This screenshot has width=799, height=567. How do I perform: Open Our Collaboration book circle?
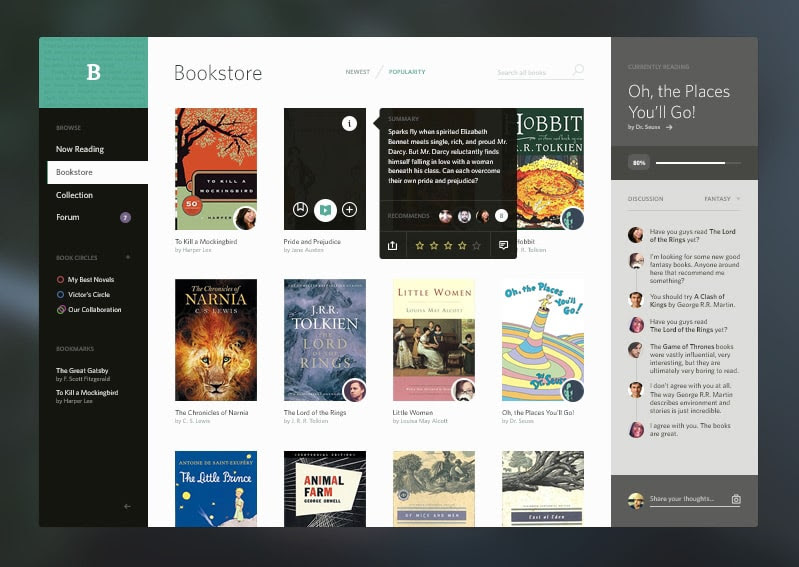pyautogui.click(x=94, y=309)
